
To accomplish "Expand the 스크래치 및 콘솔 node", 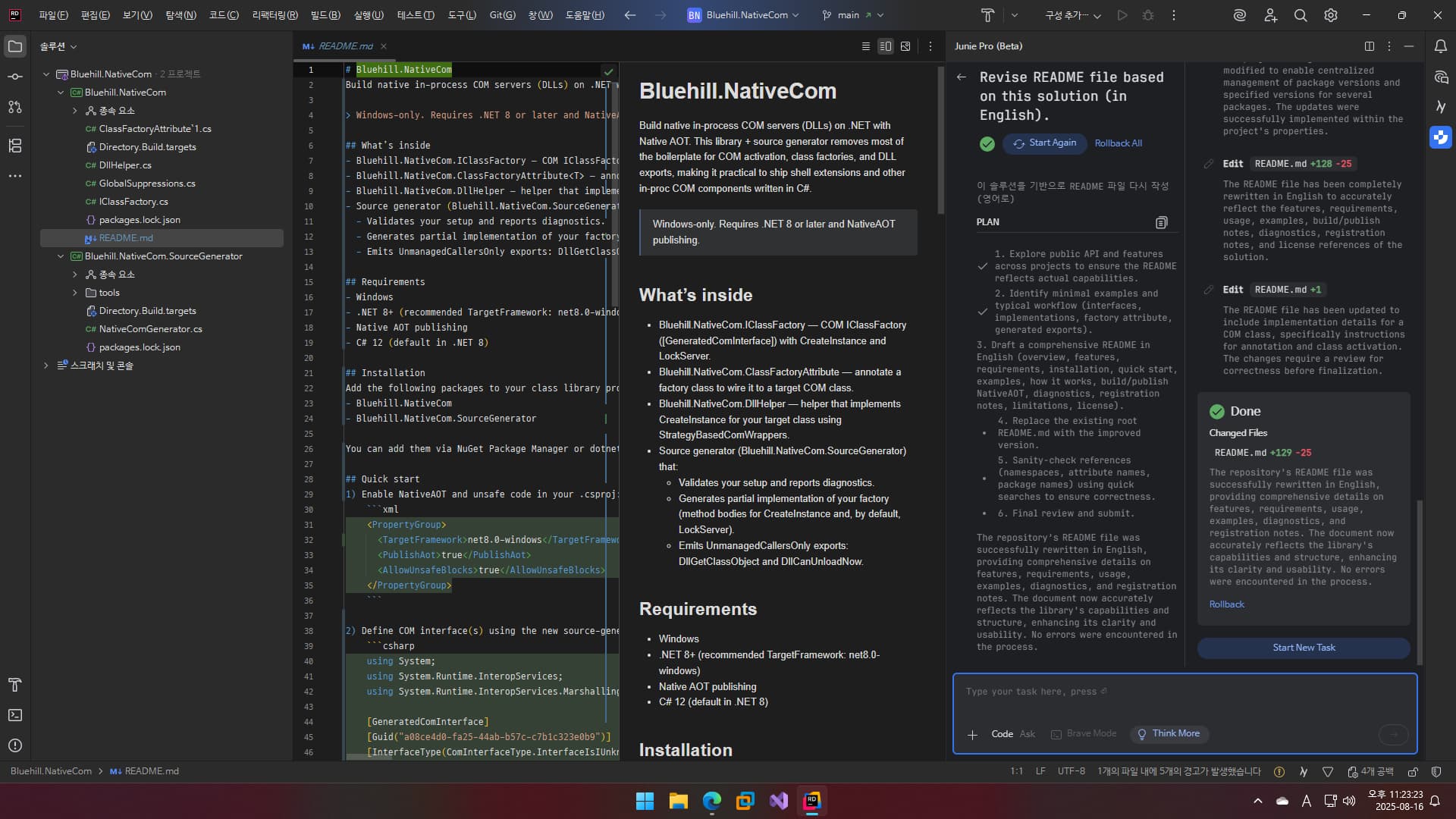I will 46,366.
